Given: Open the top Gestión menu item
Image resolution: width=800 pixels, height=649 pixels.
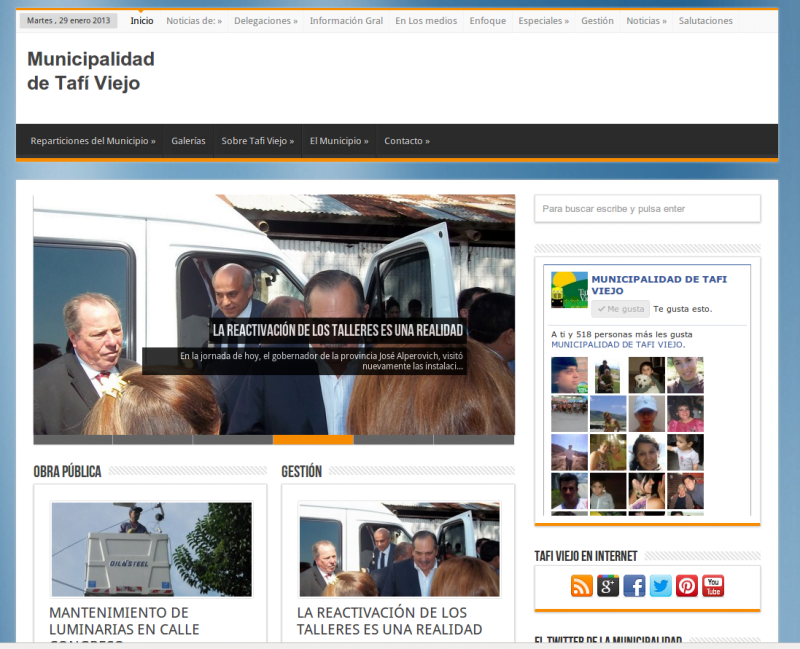Looking at the screenshot, I should point(597,21).
